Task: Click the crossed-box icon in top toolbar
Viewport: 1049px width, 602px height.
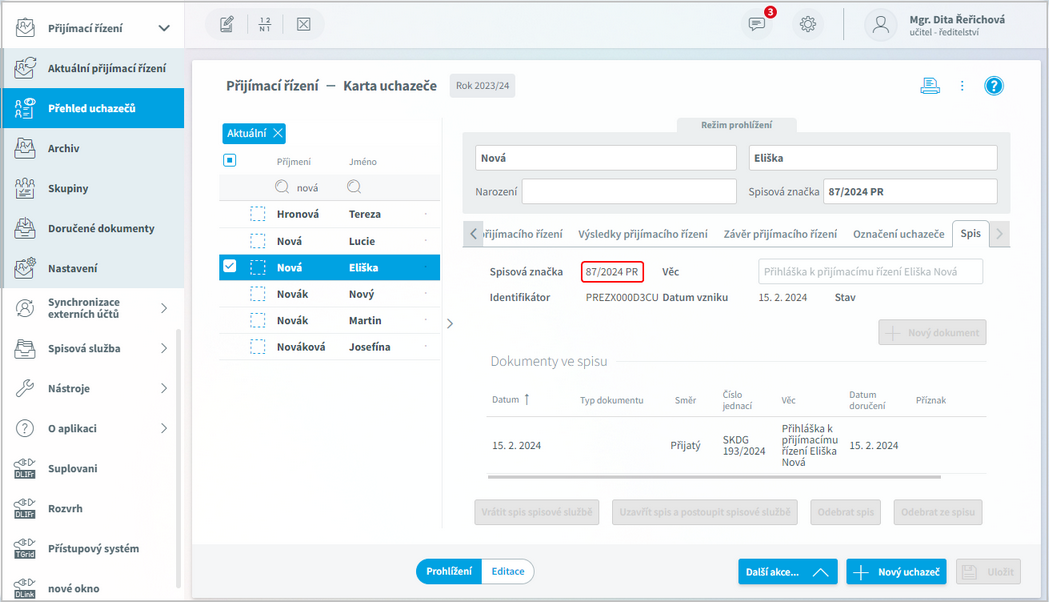Action: pos(303,25)
